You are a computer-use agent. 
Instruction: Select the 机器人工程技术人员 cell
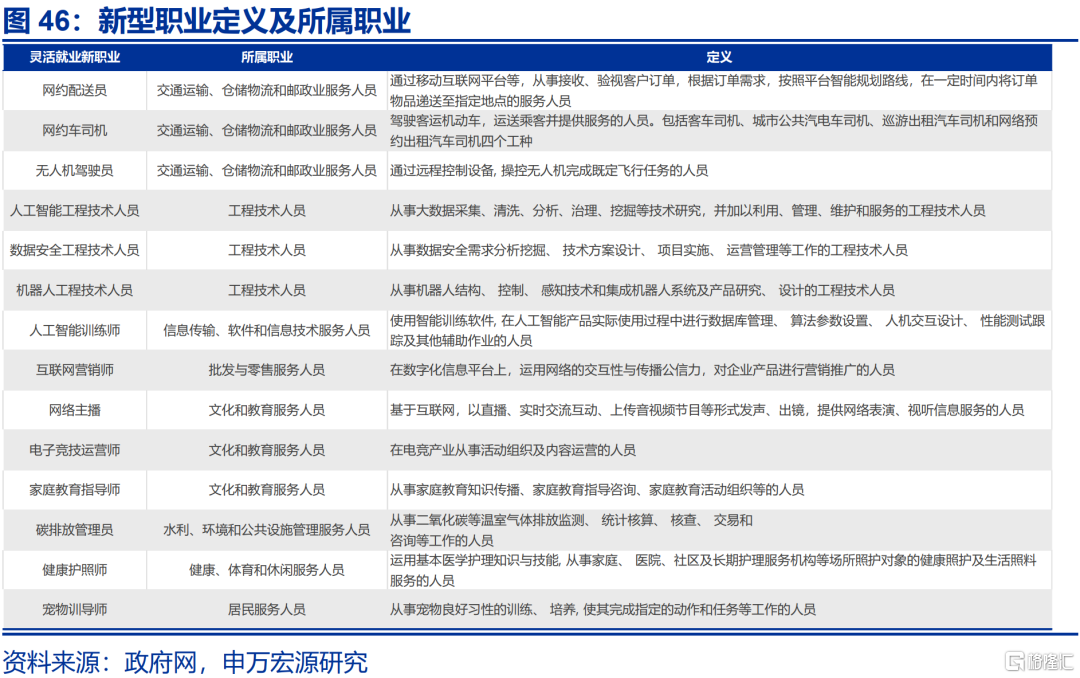click(74, 290)
